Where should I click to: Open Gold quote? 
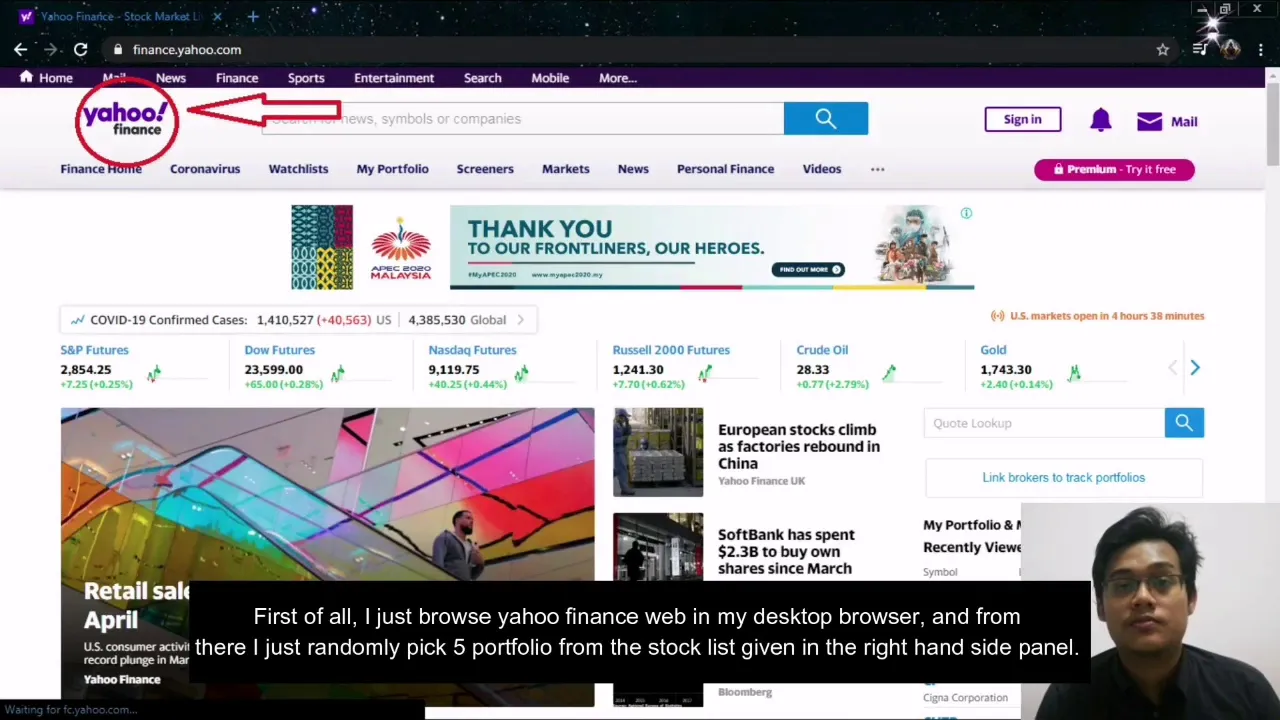click(x=993, y=350)
